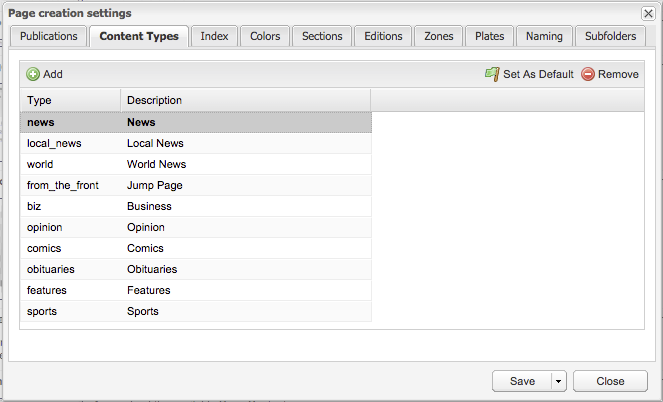Click the 'Business' description cell
The height and width of the screenshot is (402, 663).
246,206
